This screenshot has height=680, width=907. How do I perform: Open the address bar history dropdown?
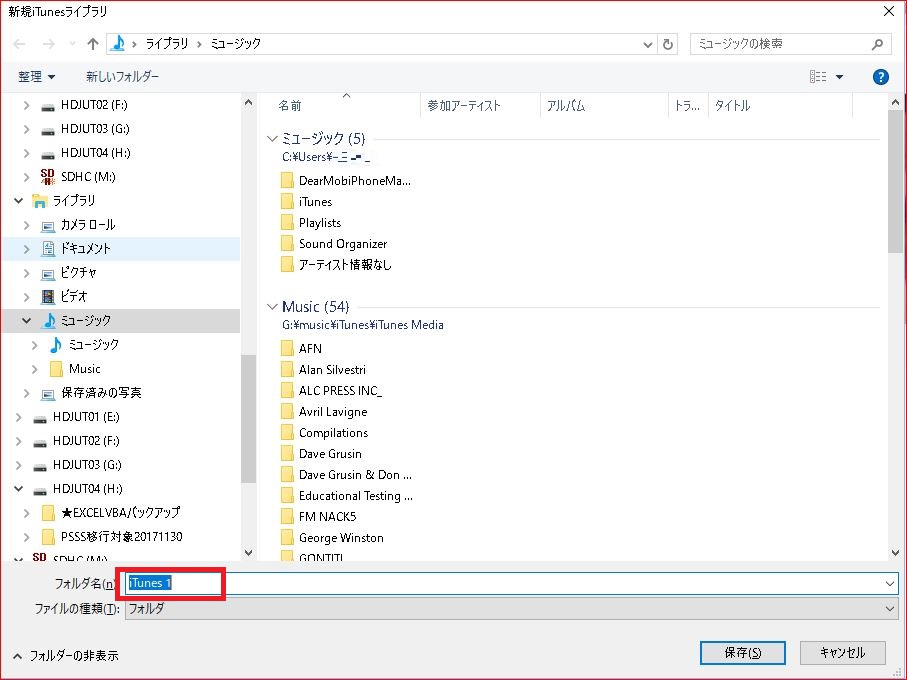tap(648, 45)
